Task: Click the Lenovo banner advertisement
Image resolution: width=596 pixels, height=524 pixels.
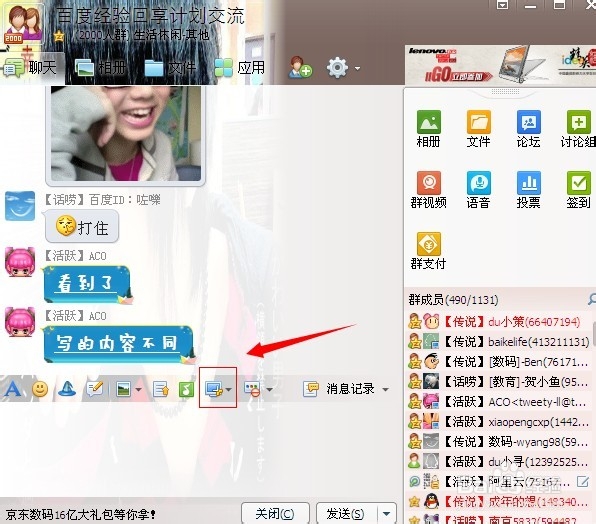Action: pos(500,65)
